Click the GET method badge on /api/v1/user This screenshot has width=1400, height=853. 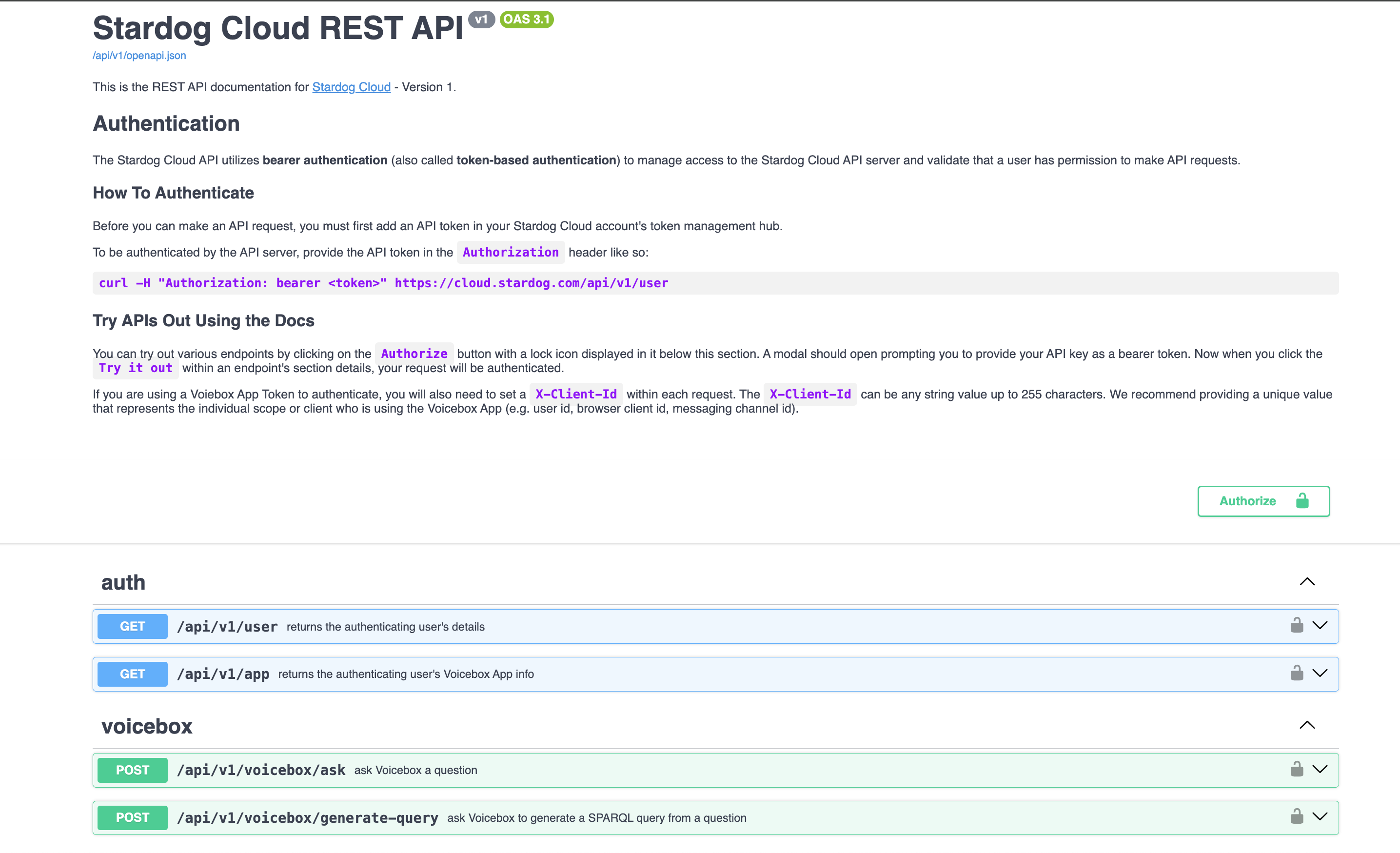coord(132,626)
